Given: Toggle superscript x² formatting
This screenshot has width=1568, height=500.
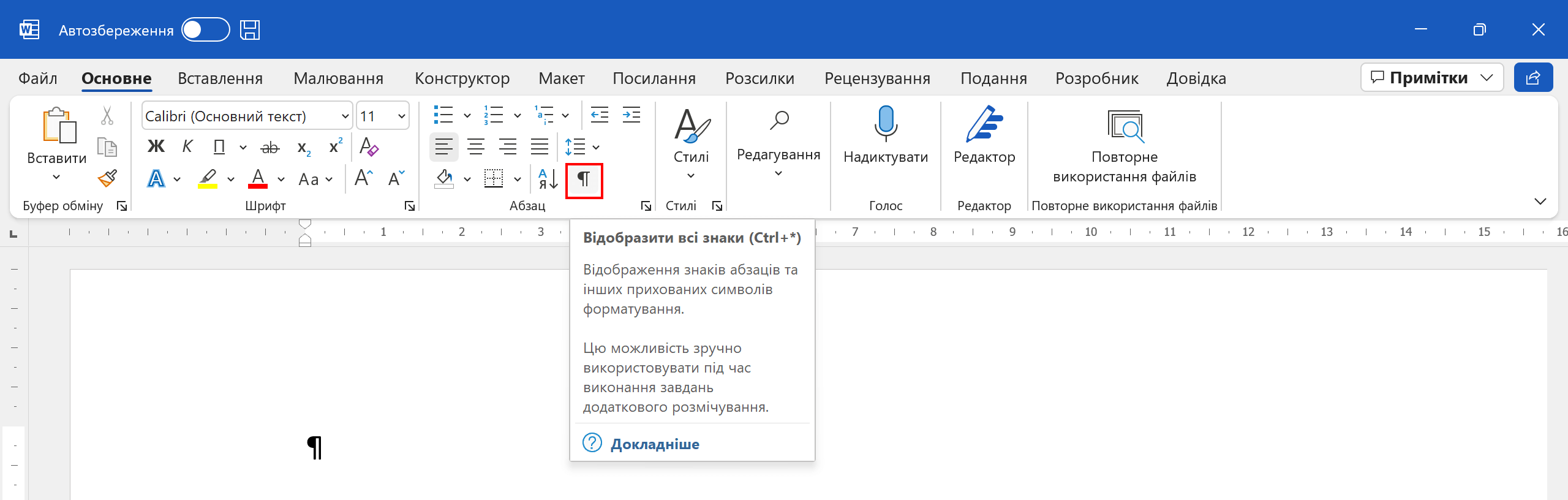Looking at the screenshot, I should click(336, 146).
